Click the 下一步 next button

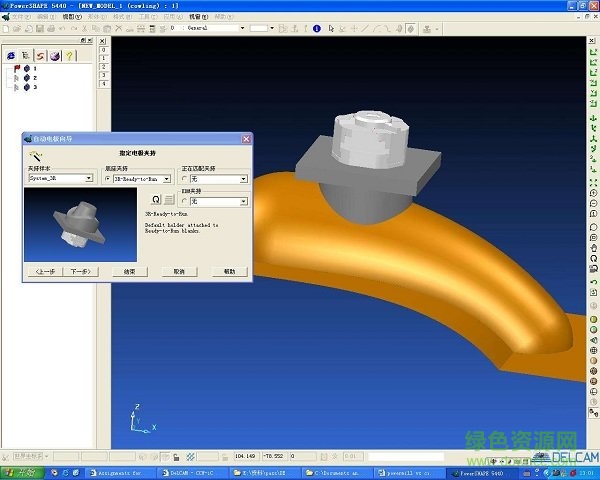(79, 271)
